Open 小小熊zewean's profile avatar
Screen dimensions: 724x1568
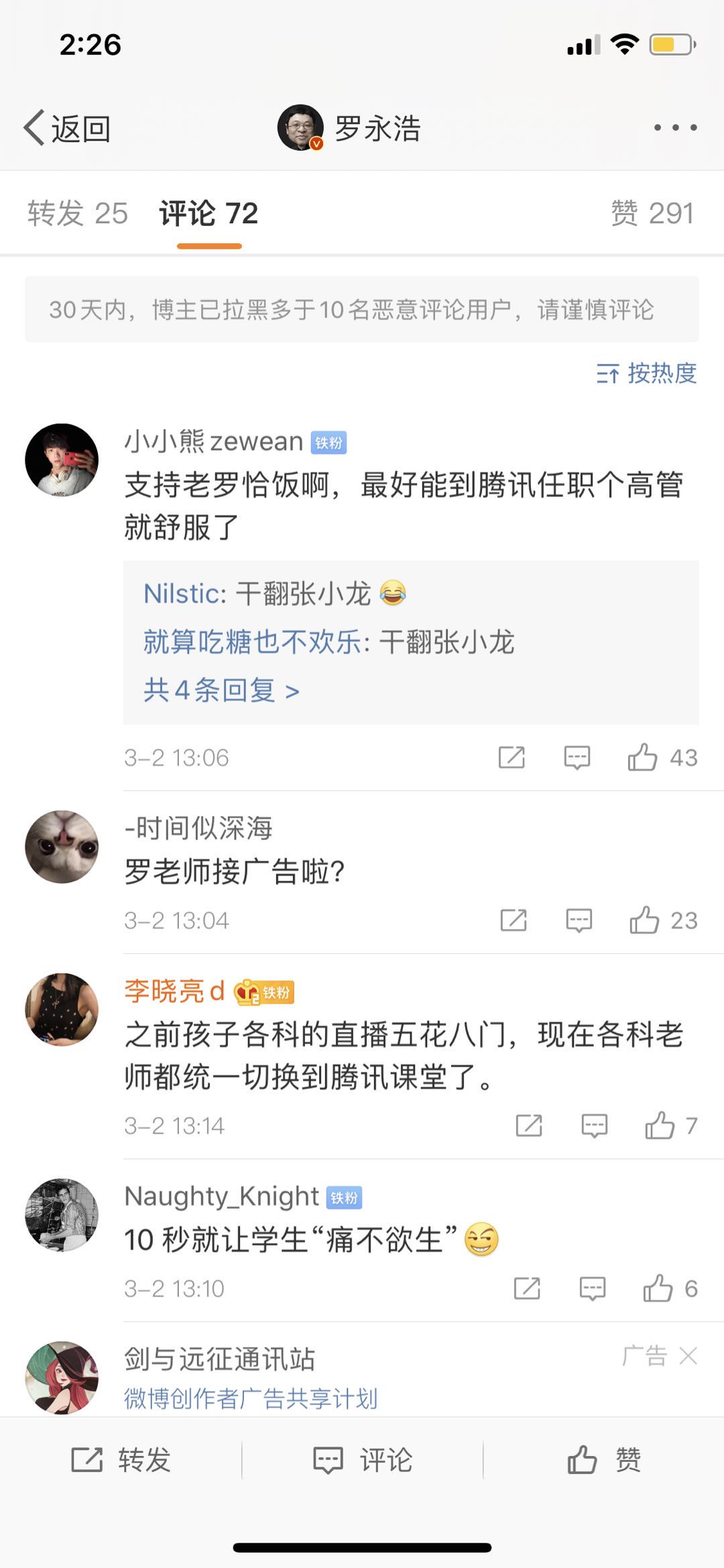click(62, 460)
